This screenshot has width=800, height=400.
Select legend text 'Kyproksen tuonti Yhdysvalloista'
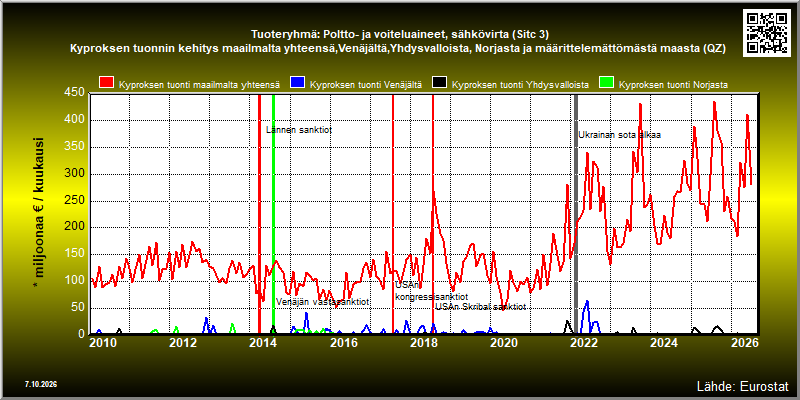pos(520,85)
